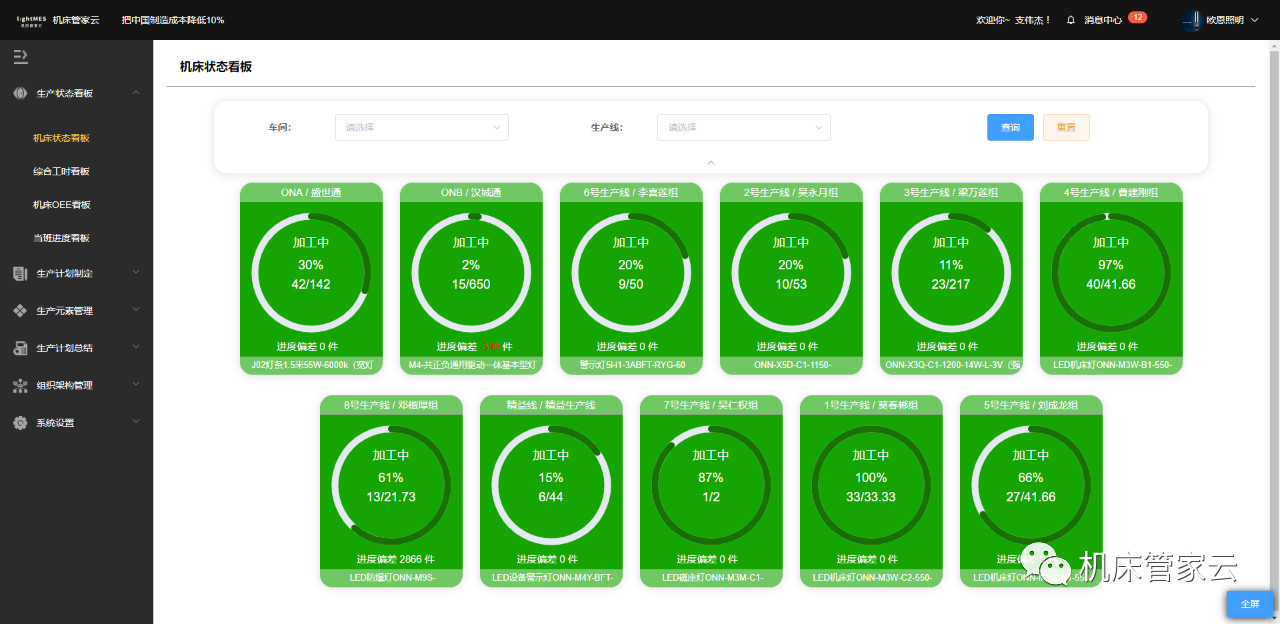Click the 组织架构管理 sidebar icon
This screenshot has height=624, width=1280.
[x=20, y=385]
